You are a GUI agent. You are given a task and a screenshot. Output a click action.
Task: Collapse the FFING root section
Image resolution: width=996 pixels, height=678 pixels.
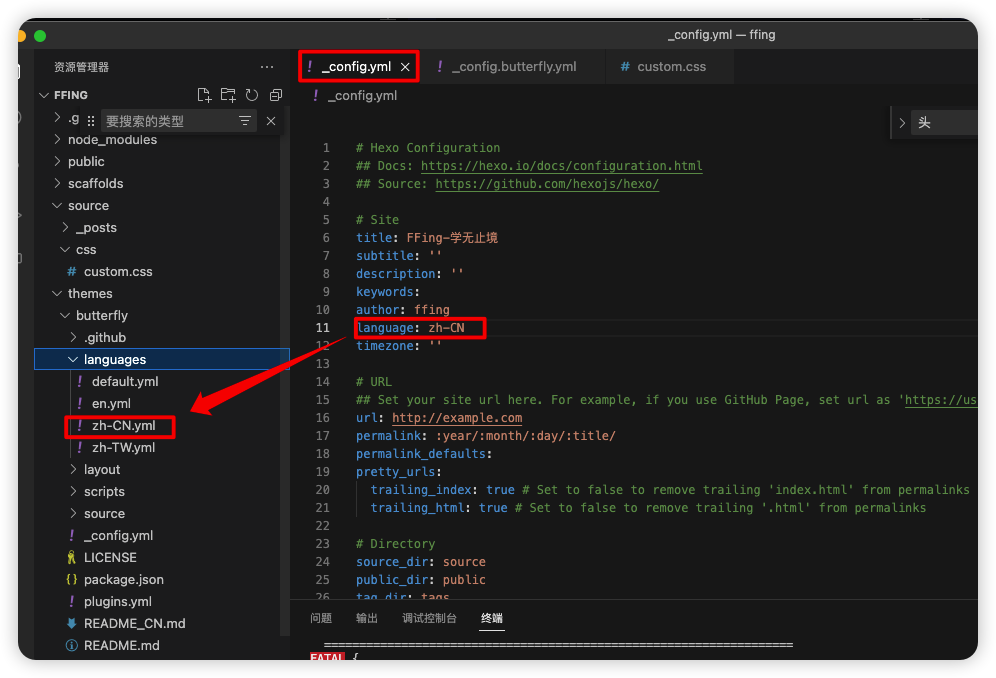point(44,95)
